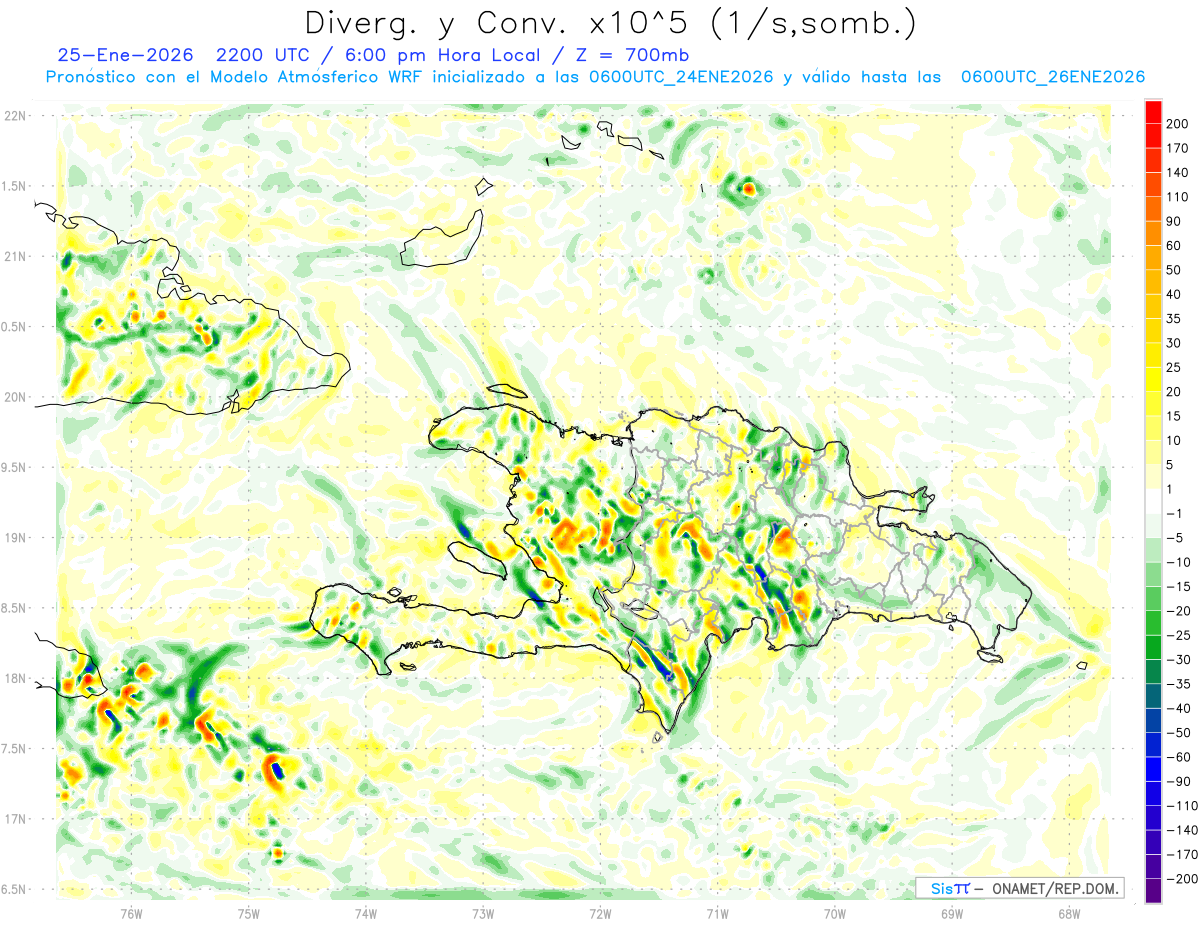Click the '-5' value on the color scale
The height and width of the screenshot is (927, 1200).
point(1176,538)
